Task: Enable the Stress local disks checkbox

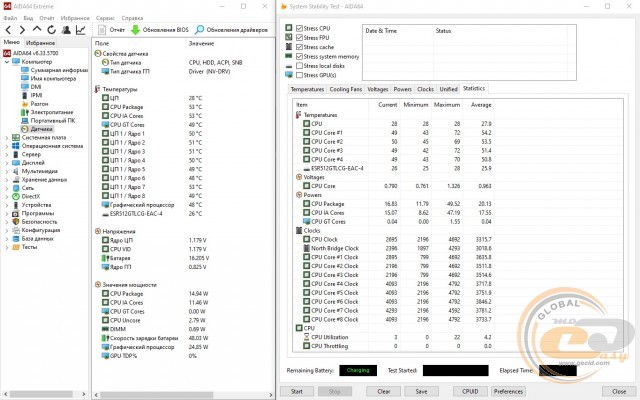Action: point(299,66)
